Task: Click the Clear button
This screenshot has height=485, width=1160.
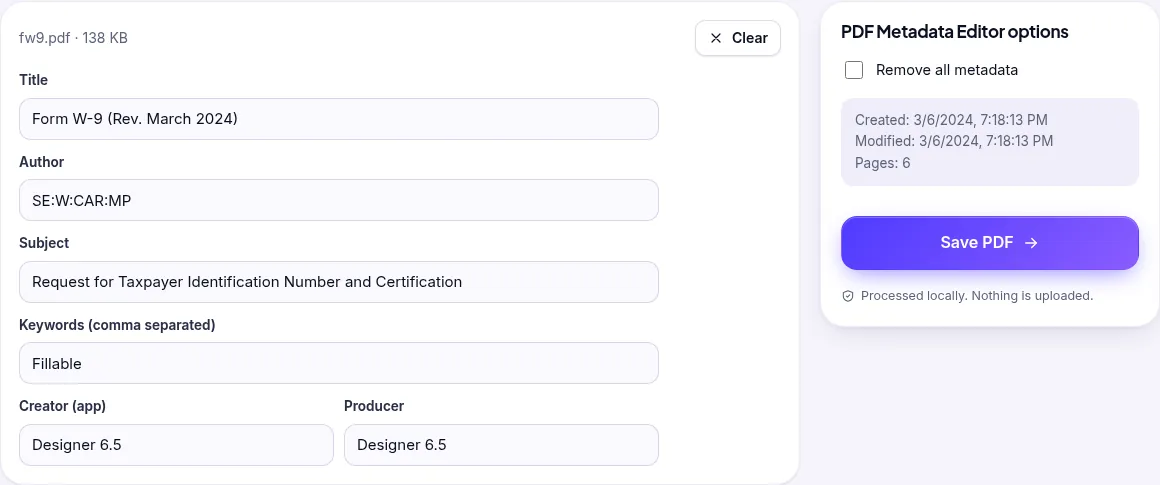Action: (x=738, y=38)
